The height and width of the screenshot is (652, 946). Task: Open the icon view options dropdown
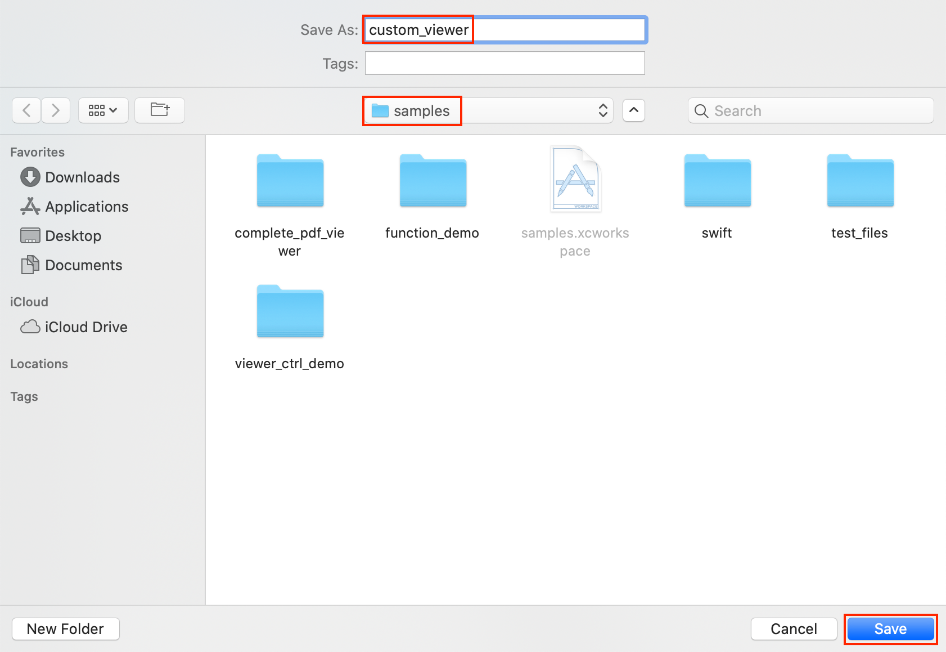point(103,110)
